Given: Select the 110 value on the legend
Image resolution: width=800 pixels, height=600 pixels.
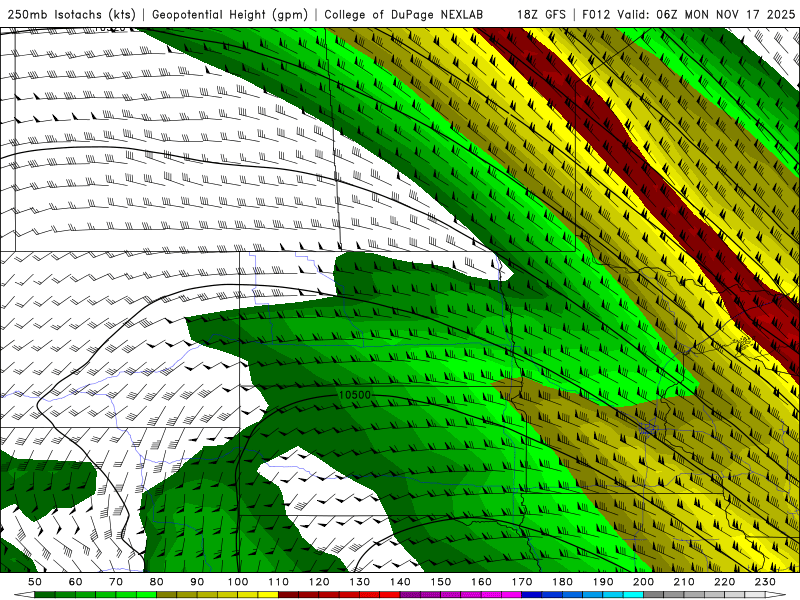Looking at the screenshot, I should point(279,582).
